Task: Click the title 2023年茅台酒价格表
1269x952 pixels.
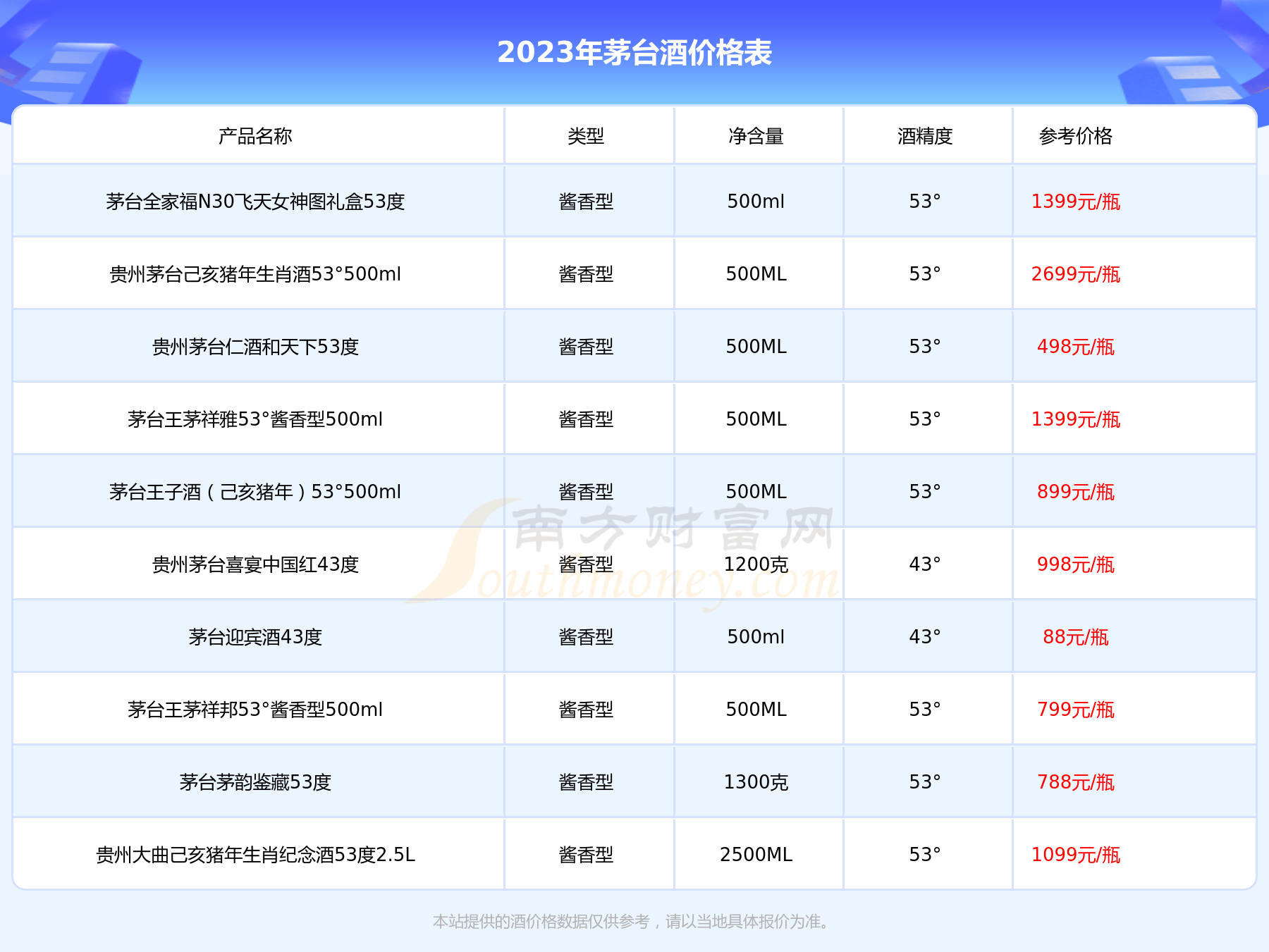Action: 634,52
